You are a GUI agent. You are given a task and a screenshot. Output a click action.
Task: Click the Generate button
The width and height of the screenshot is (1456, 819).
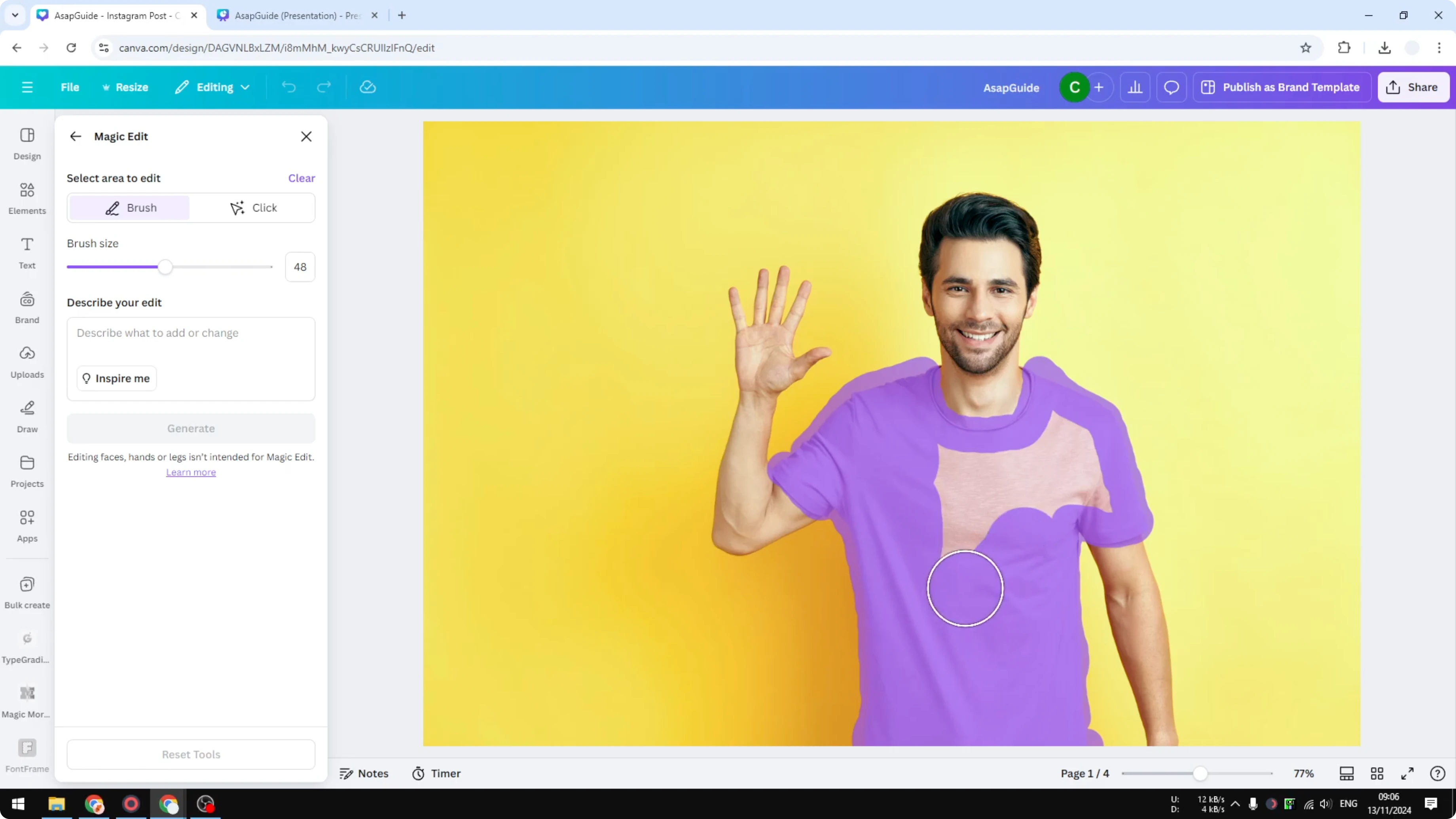[191, 428]
